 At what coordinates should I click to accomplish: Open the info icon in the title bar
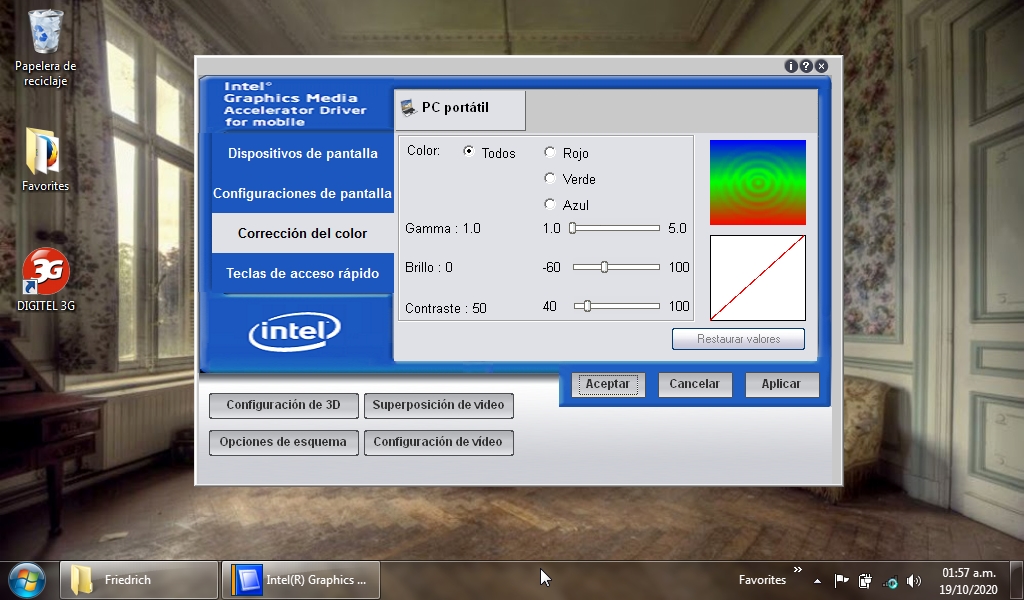[791, 66]
